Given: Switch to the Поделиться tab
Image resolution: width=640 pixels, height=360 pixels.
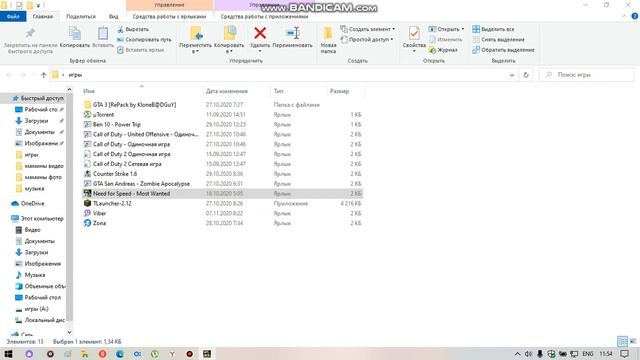Looking at the screenshot, I should 81,16.
